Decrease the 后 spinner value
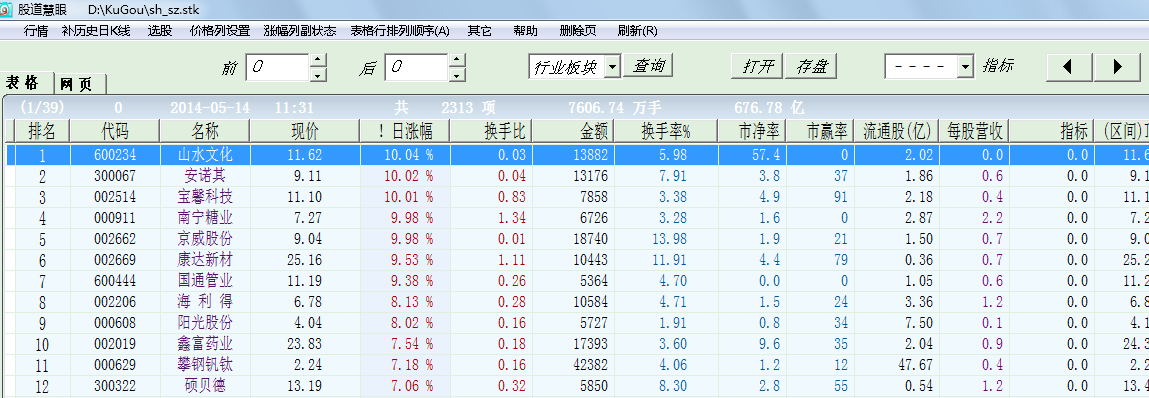This screenshot has width=1149, height=398. click(457, 74)
